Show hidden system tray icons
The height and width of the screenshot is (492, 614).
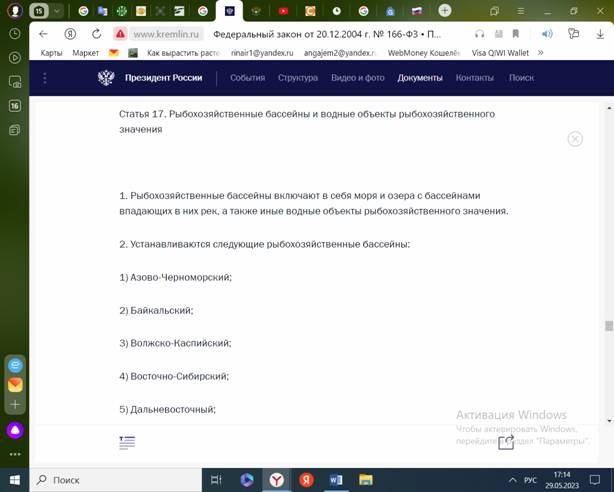tap(512, 480)
